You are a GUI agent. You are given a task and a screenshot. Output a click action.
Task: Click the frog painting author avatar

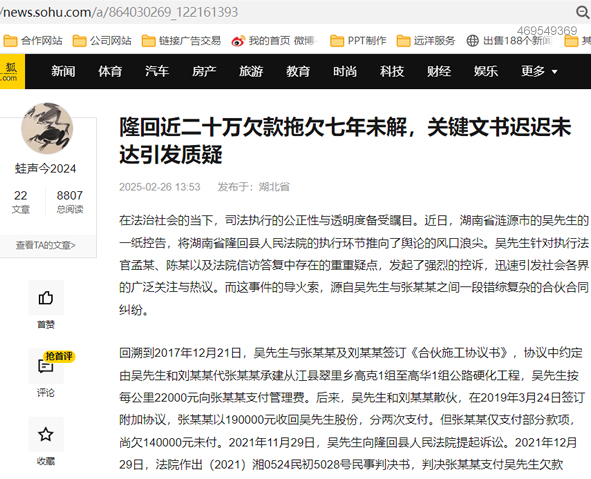tap(47, 128)
